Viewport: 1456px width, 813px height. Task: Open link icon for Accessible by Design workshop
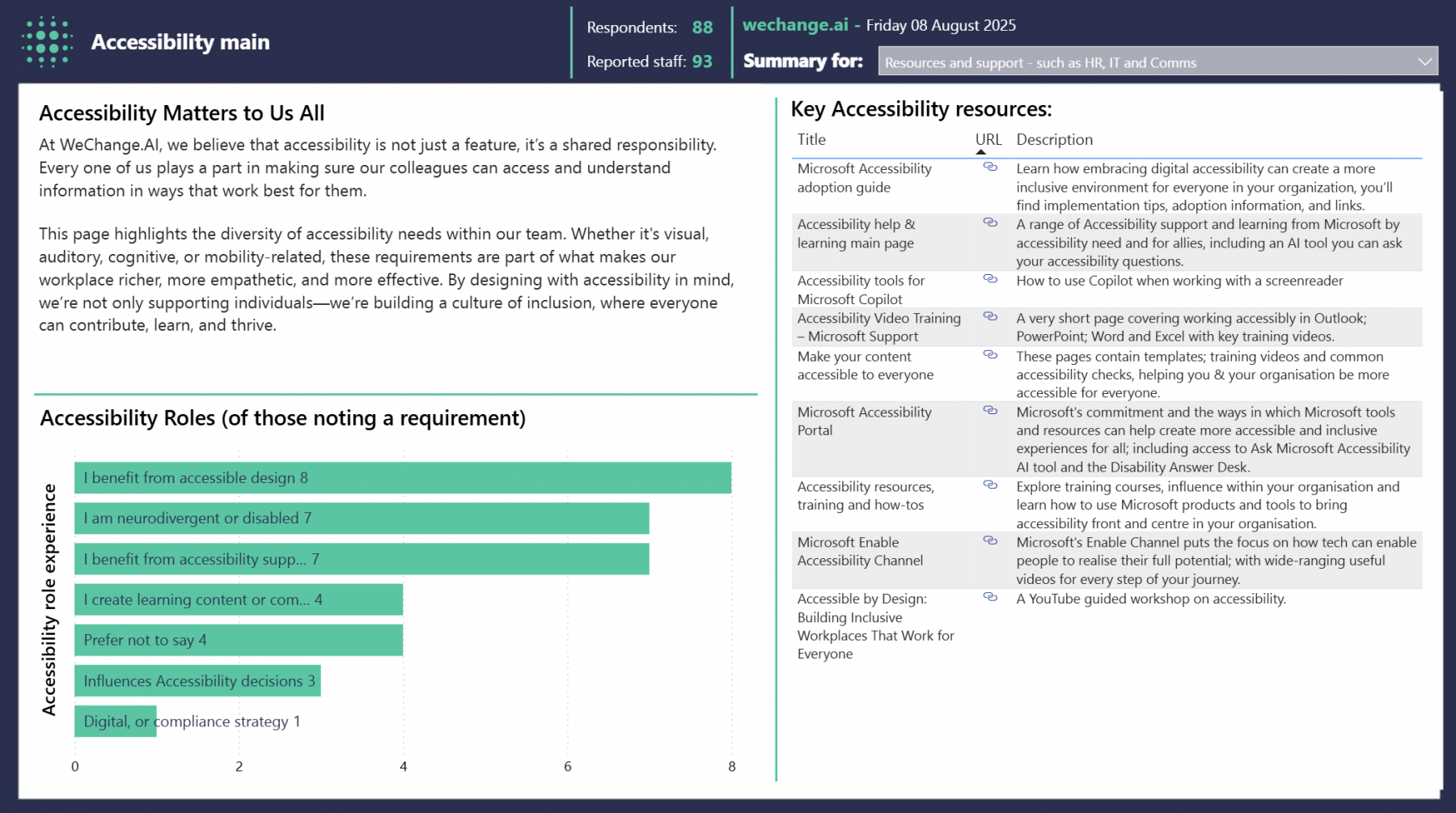pos(989,597)
